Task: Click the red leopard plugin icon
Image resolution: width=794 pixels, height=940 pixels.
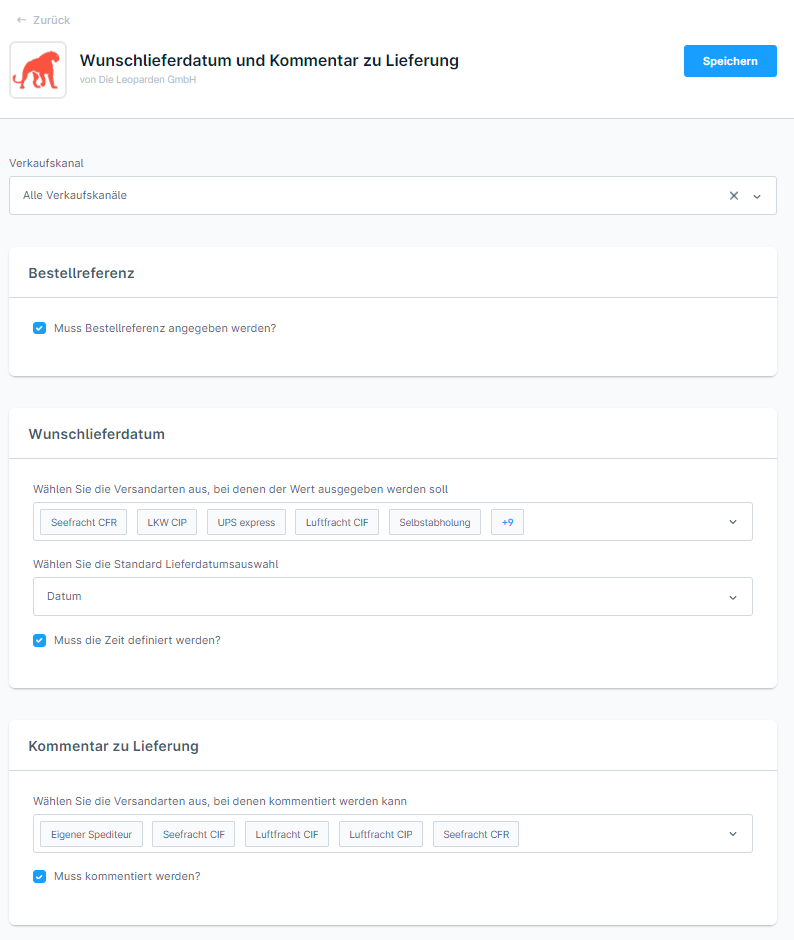Action: click(x=38, y=70)
